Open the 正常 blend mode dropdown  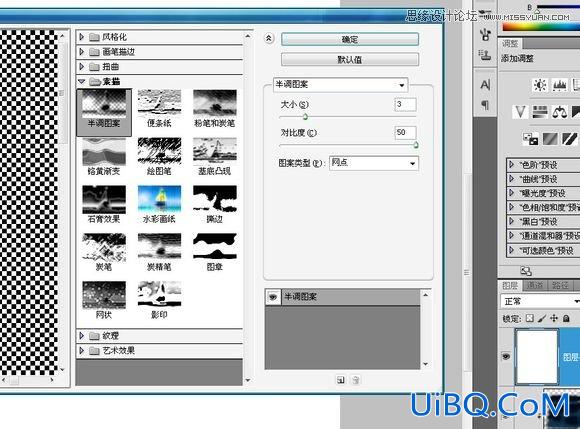pyautogui.click(x=540, y=301)
